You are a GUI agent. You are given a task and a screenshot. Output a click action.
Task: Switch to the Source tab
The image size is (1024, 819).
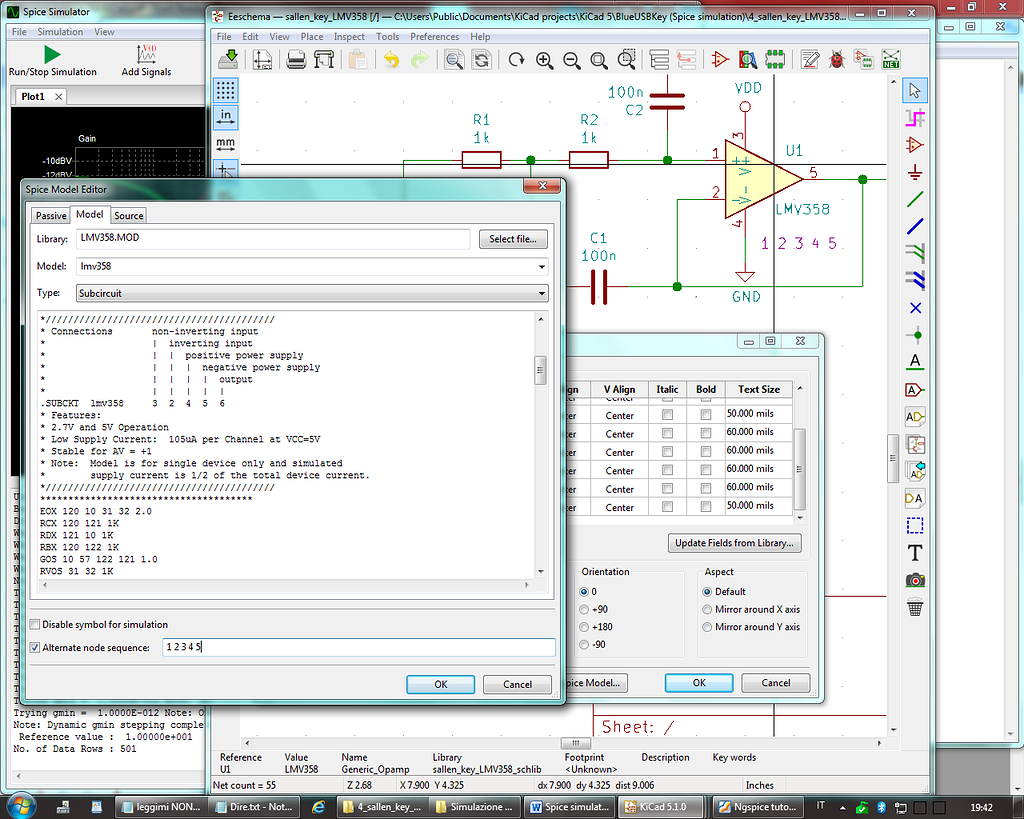pos(128,215)
